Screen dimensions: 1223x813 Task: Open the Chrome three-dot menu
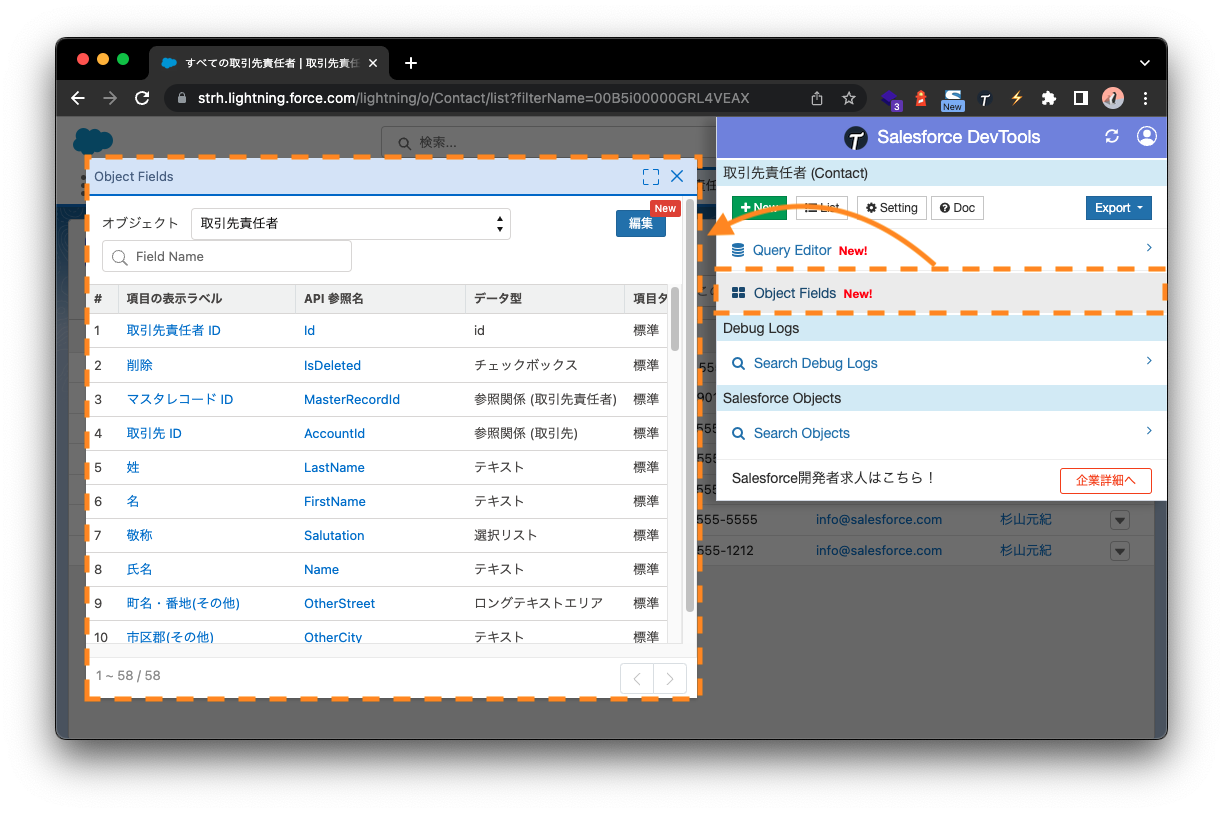(x=1145, y=98)
